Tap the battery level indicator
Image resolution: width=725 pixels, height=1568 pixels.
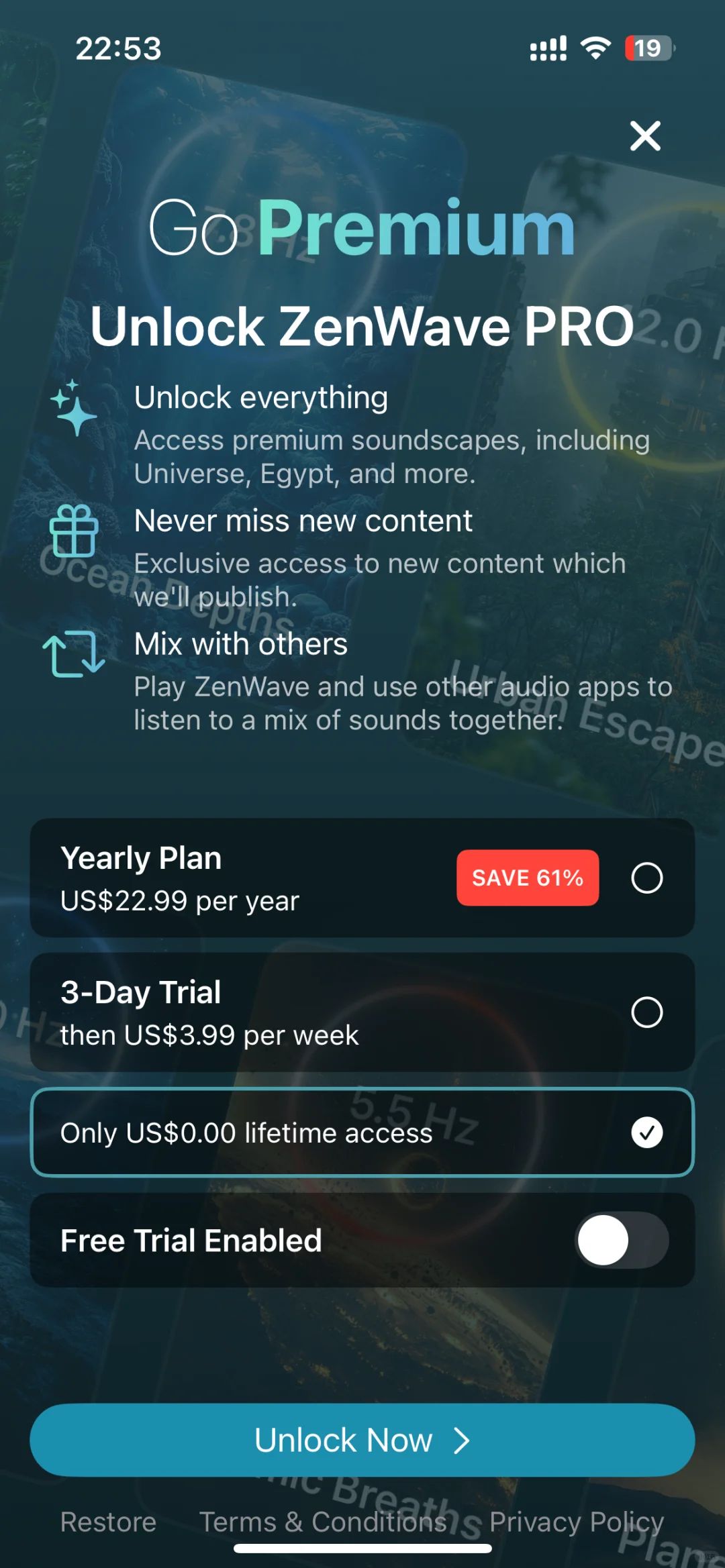649,48
